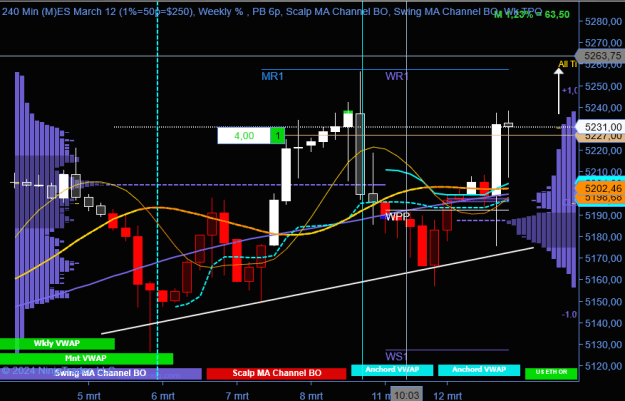Click the orange 5202,46 price marker
The image size is (625, 401).
point(602,188)
